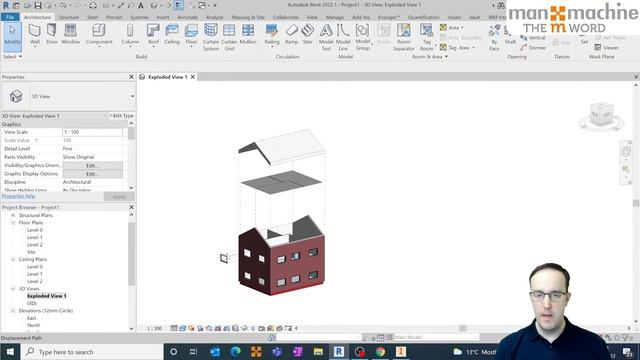The height and width of the screenshot is (360, 640).
Task: Select the Door tool
Action: click(52, 34)
